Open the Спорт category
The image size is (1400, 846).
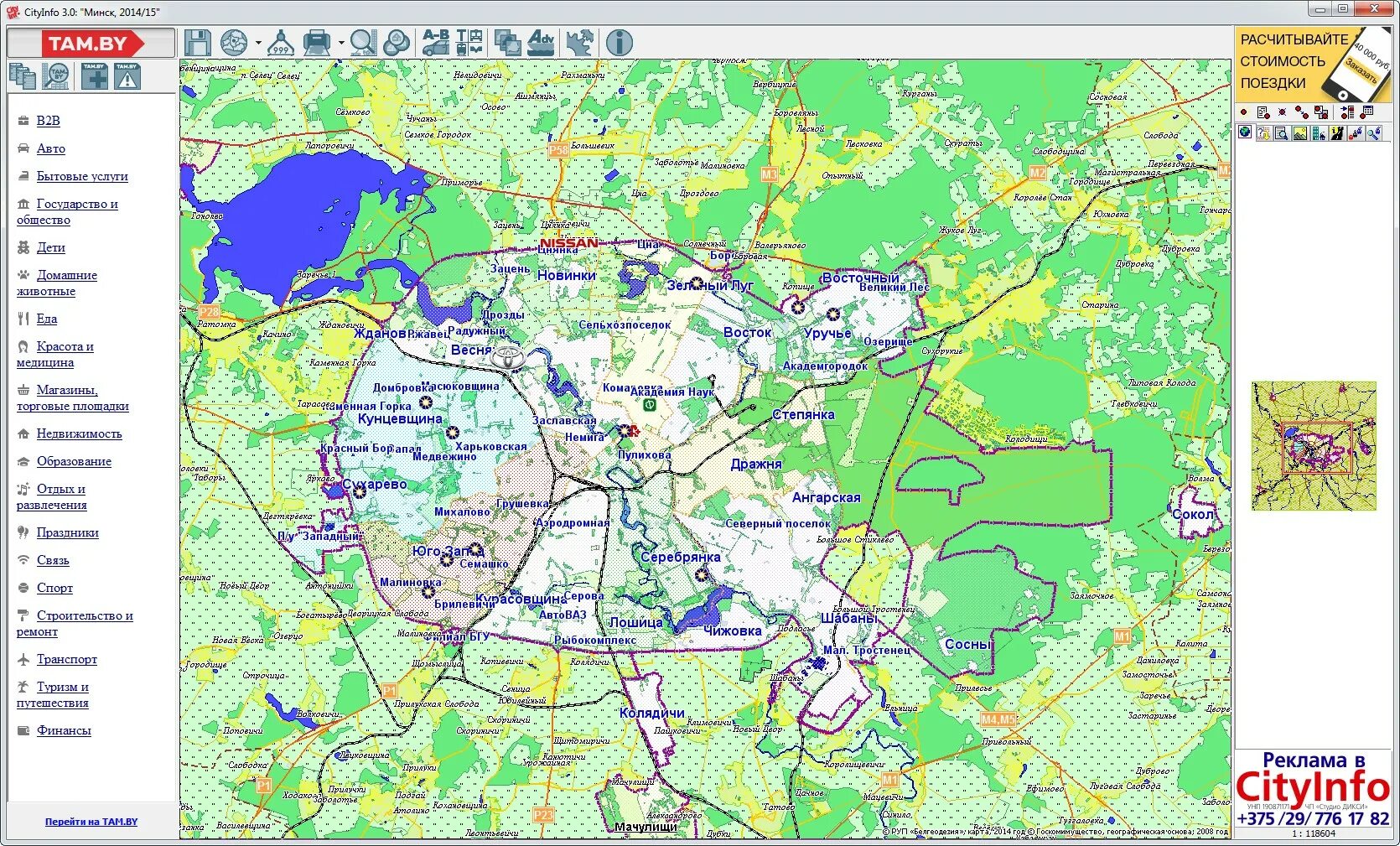[x=54, y=588]
